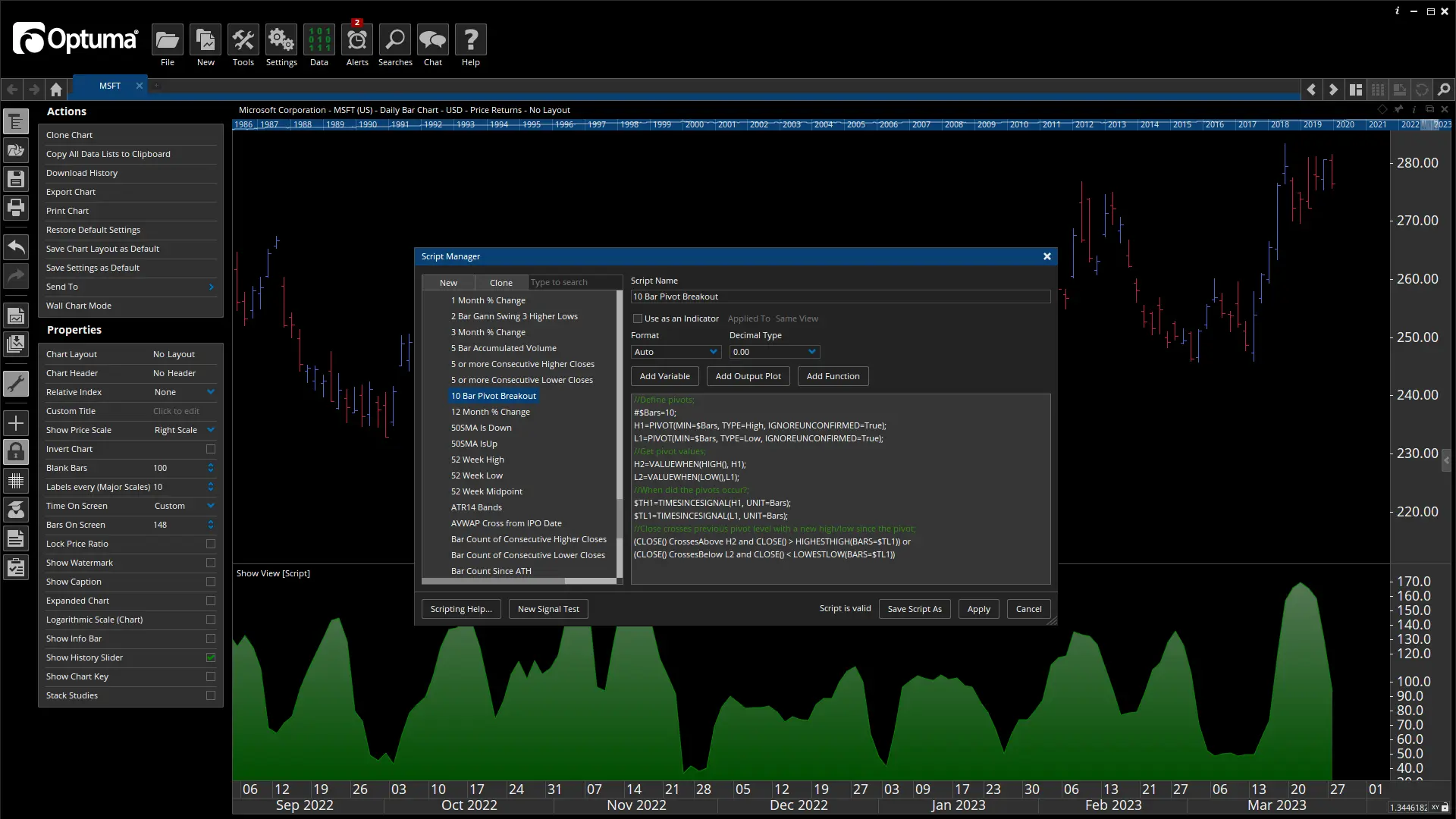
Task: Click the search magnifier at far top right
Action: click(x=1444, y=89)
